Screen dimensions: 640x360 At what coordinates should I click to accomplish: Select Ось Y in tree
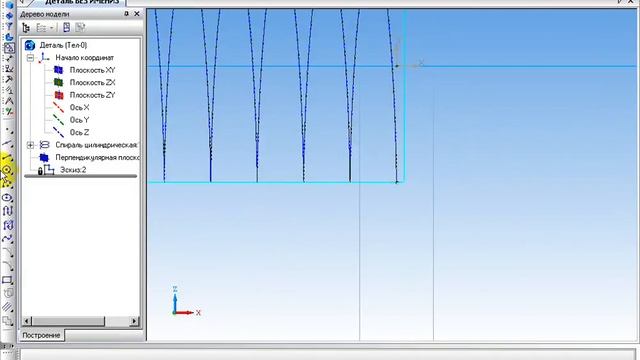pos(79,120)
